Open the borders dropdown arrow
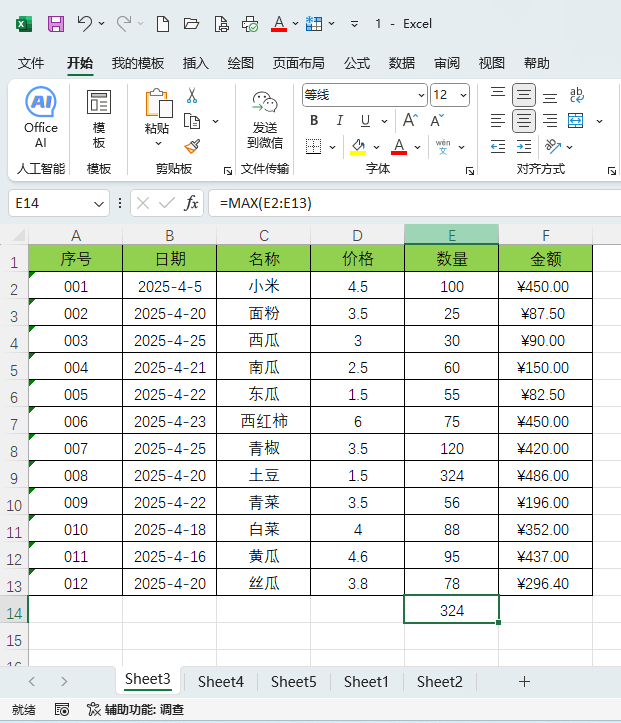The height and width of the screenshot is (723, 621). [x=332, y=147]
